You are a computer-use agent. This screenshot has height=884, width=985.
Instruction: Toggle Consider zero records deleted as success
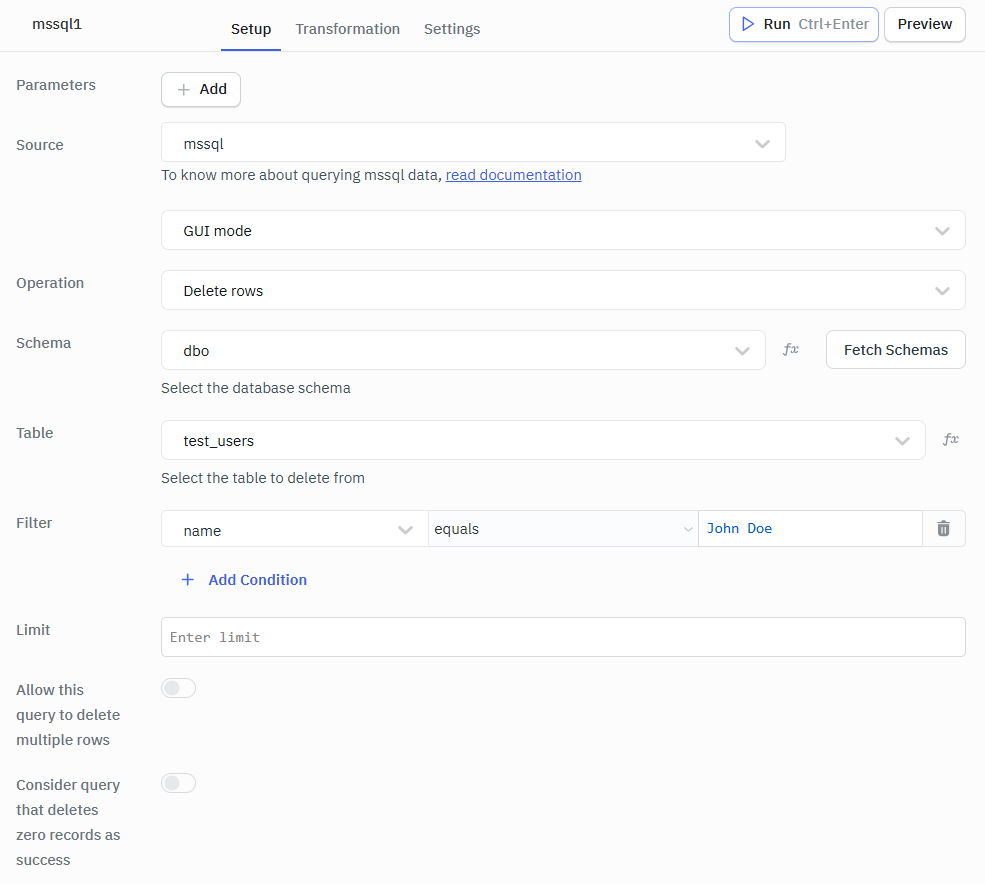[x=178, y=783]
